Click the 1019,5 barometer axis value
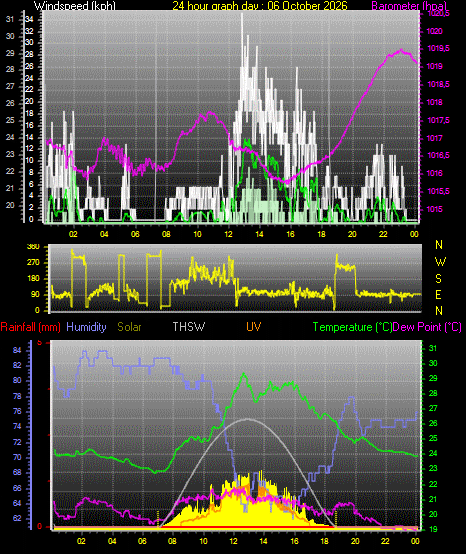466x554 pixels. [439, 49]
